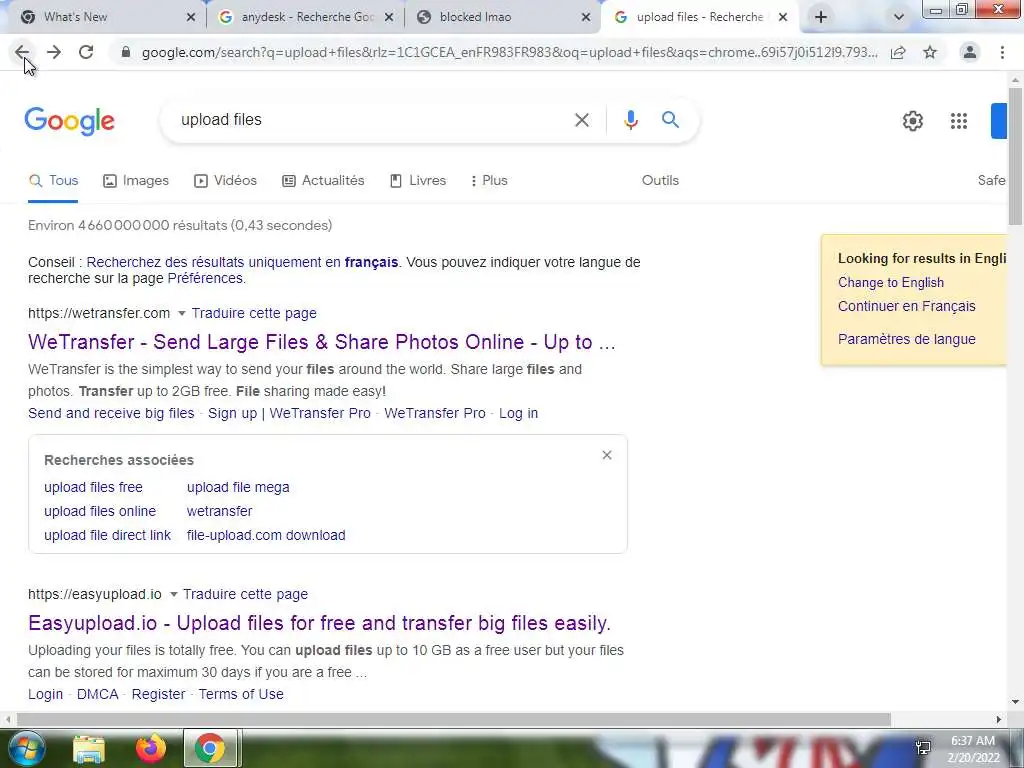The width and height of the screenshot is (1024, 768).
Task: Select the Tous results tab
Action: 54,180
